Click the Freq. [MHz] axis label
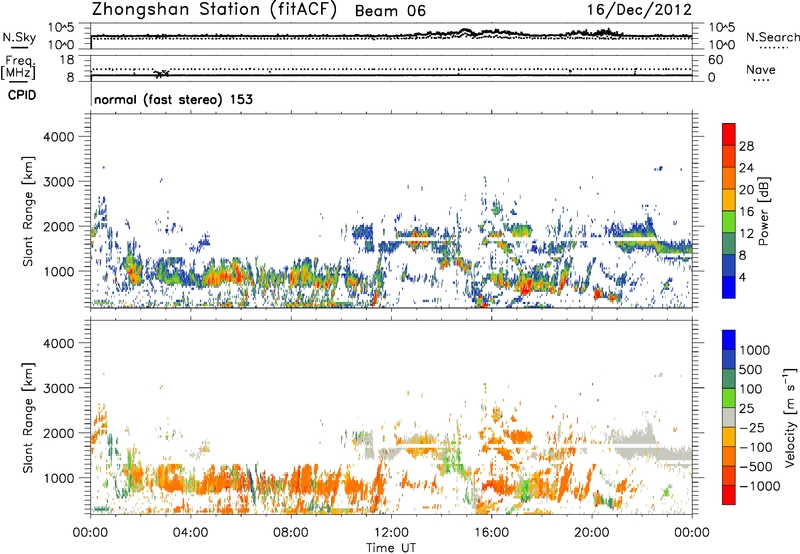 click(18, 68)
